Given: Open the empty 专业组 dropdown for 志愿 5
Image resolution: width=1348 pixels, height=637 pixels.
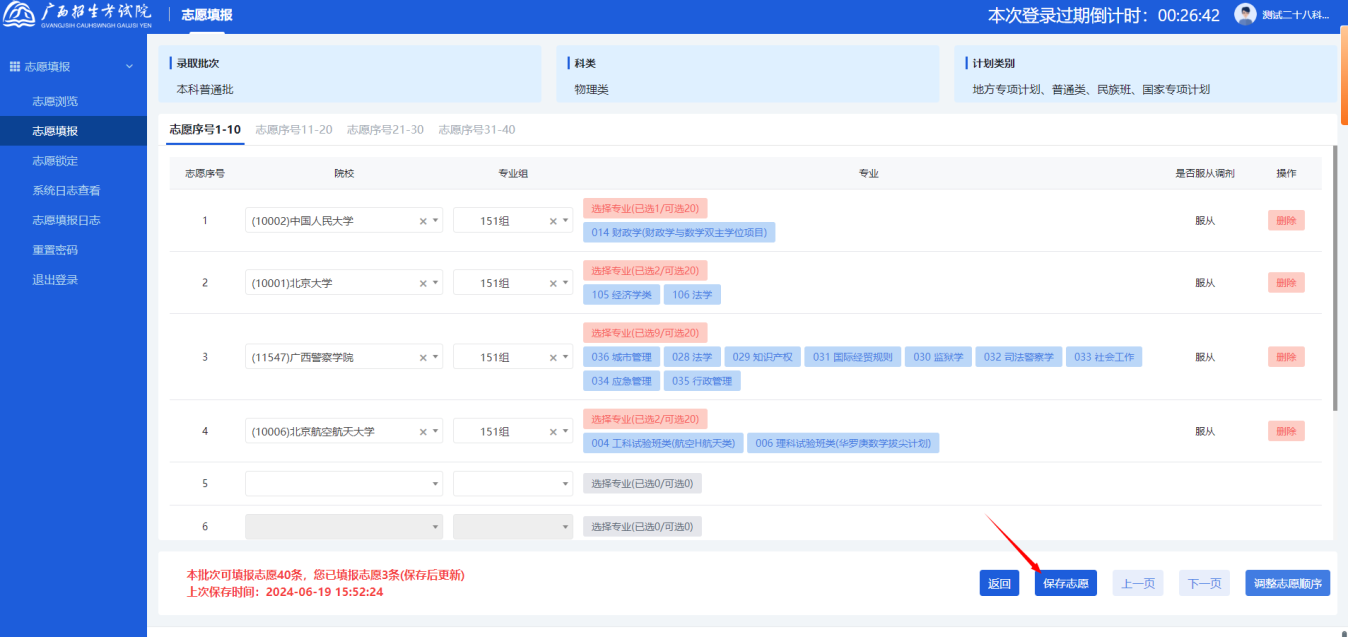Looking at the screenshot, I should (x=513, y=484).
